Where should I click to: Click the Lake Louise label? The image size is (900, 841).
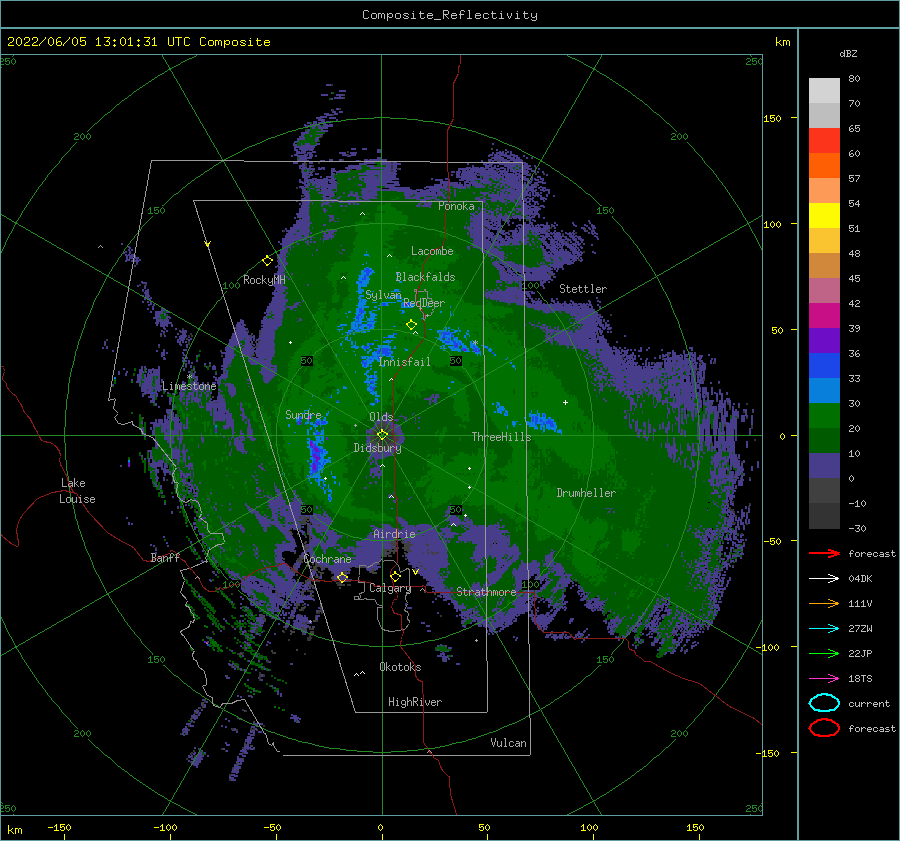pyautogui.click(x=77, y=491)
